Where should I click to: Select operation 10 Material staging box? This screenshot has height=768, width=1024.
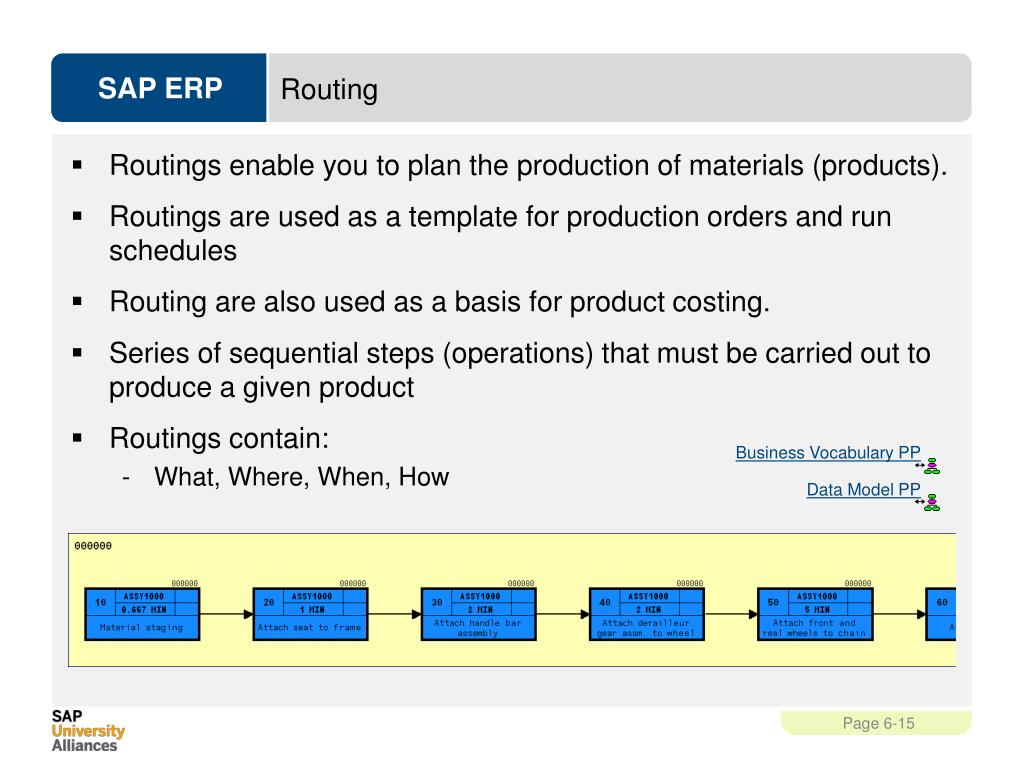(x=142, y=614)
